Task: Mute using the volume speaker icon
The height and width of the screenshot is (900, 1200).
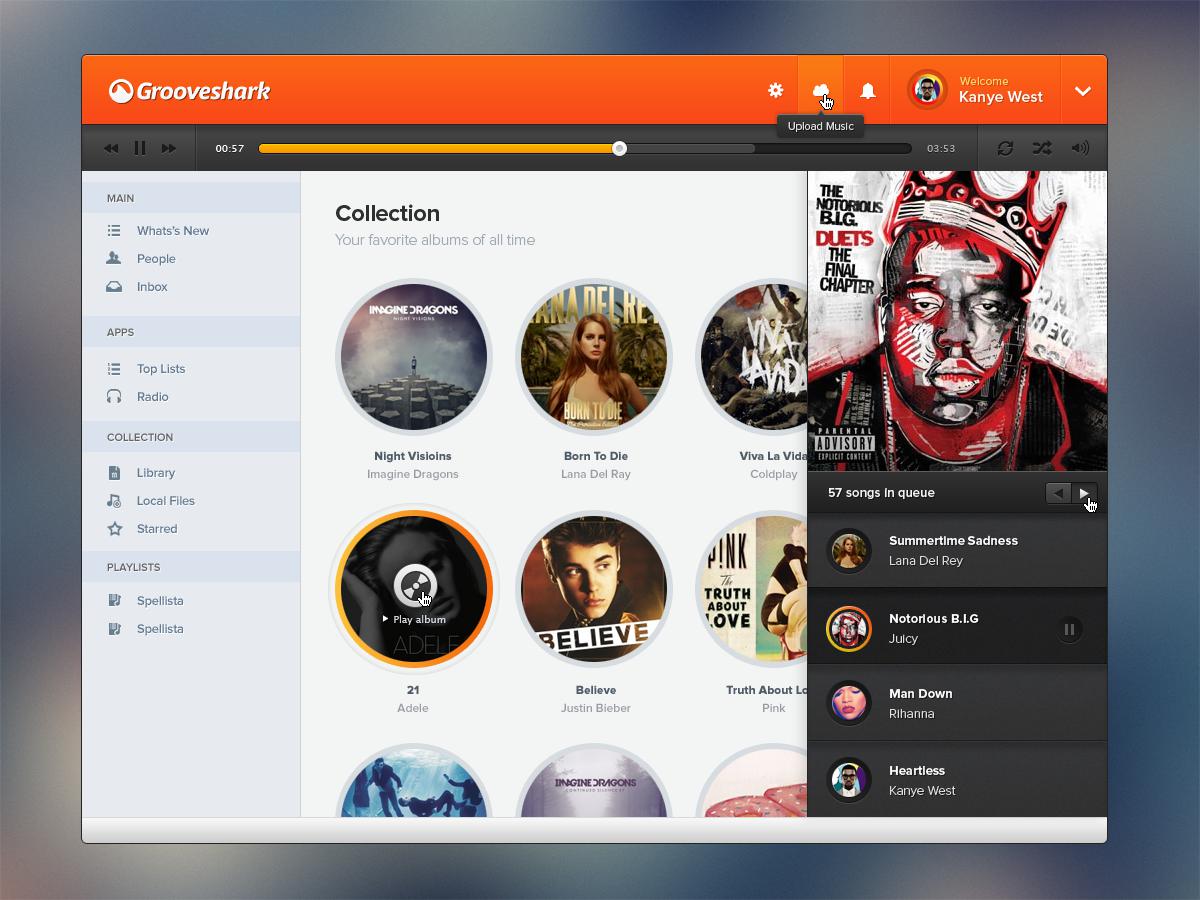Action: [1080, 148]
